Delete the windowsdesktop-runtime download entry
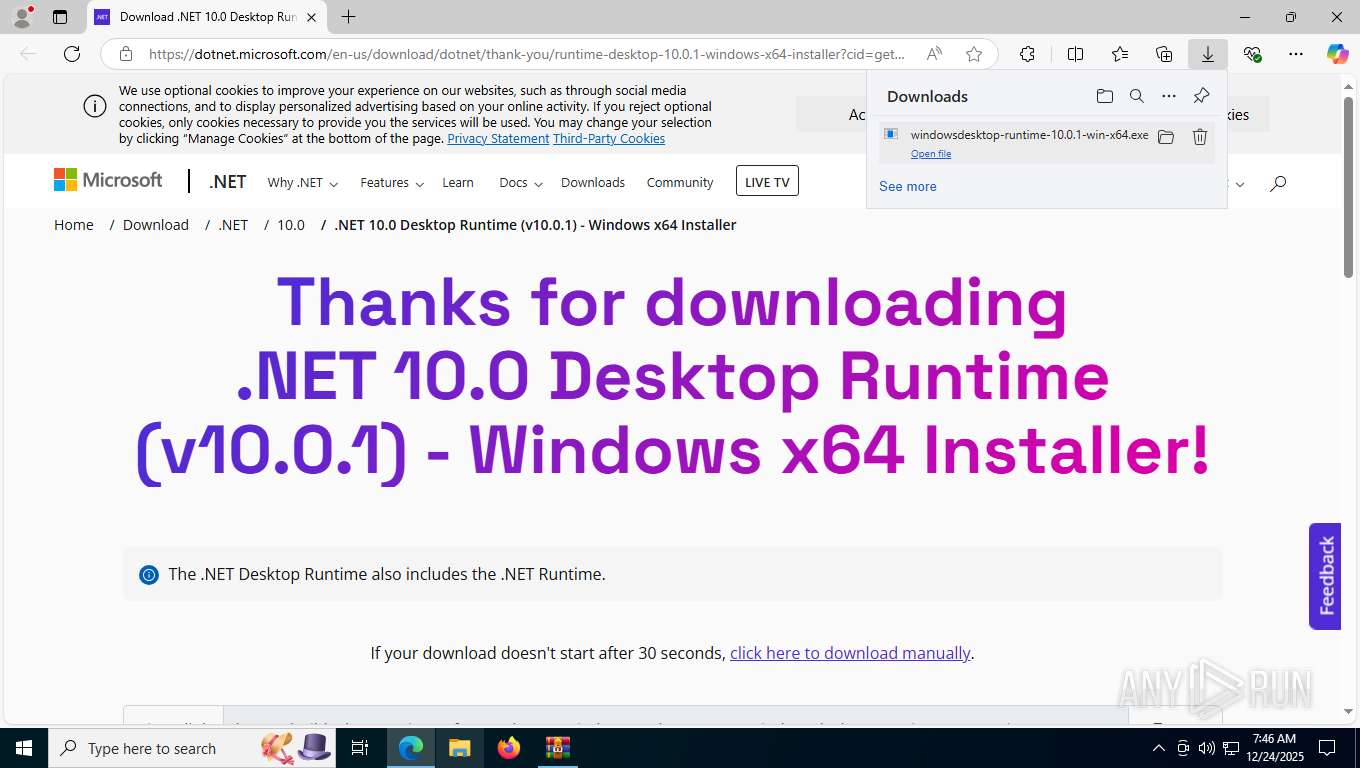1360x768 pixels. 1200,137
